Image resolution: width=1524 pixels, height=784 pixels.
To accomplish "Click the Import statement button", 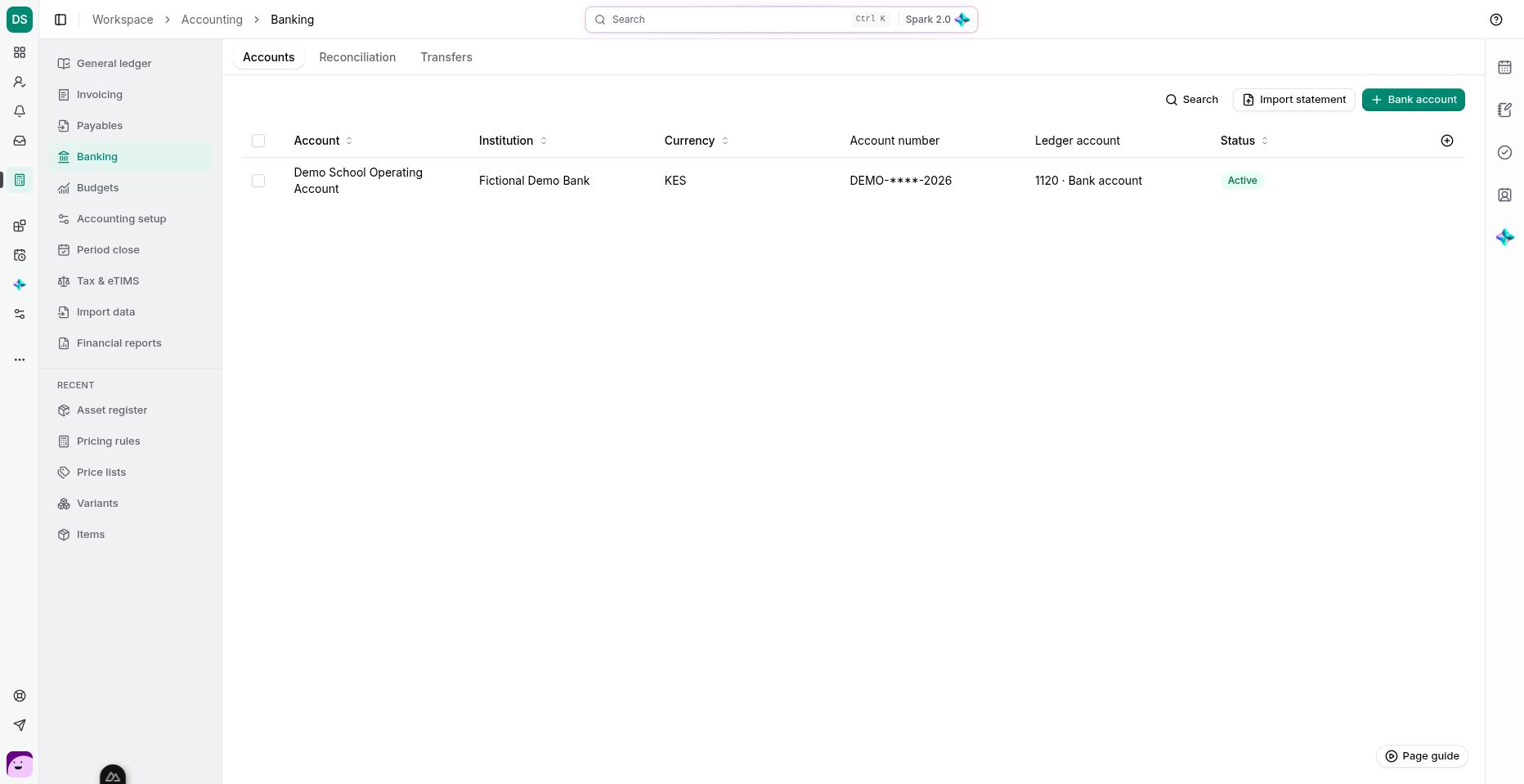I will tap(1293, 100).
